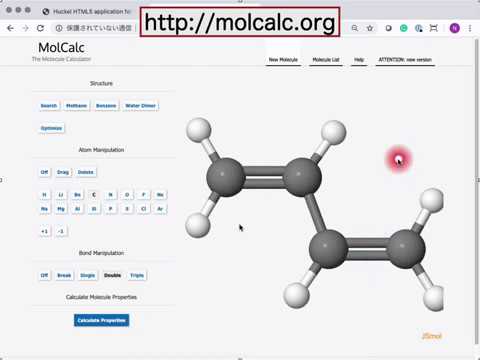Select the S element button

(127, 209)
